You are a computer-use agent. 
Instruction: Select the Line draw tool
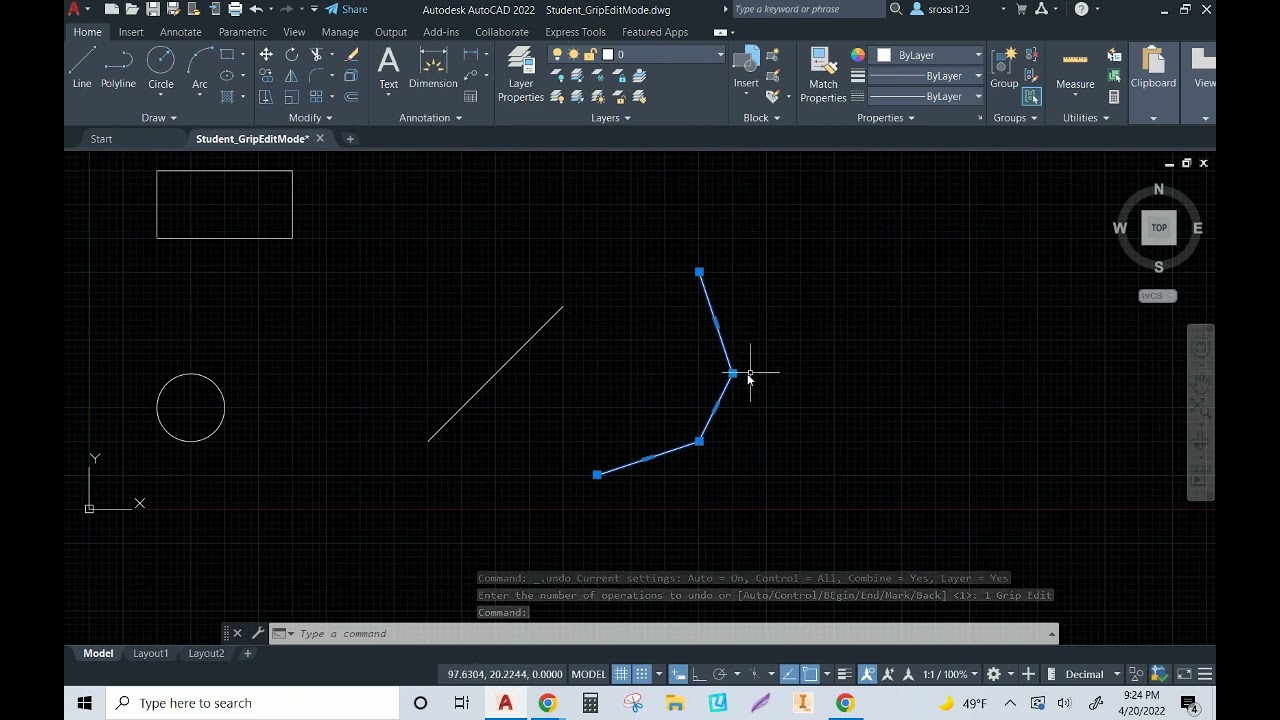(82, 68)
